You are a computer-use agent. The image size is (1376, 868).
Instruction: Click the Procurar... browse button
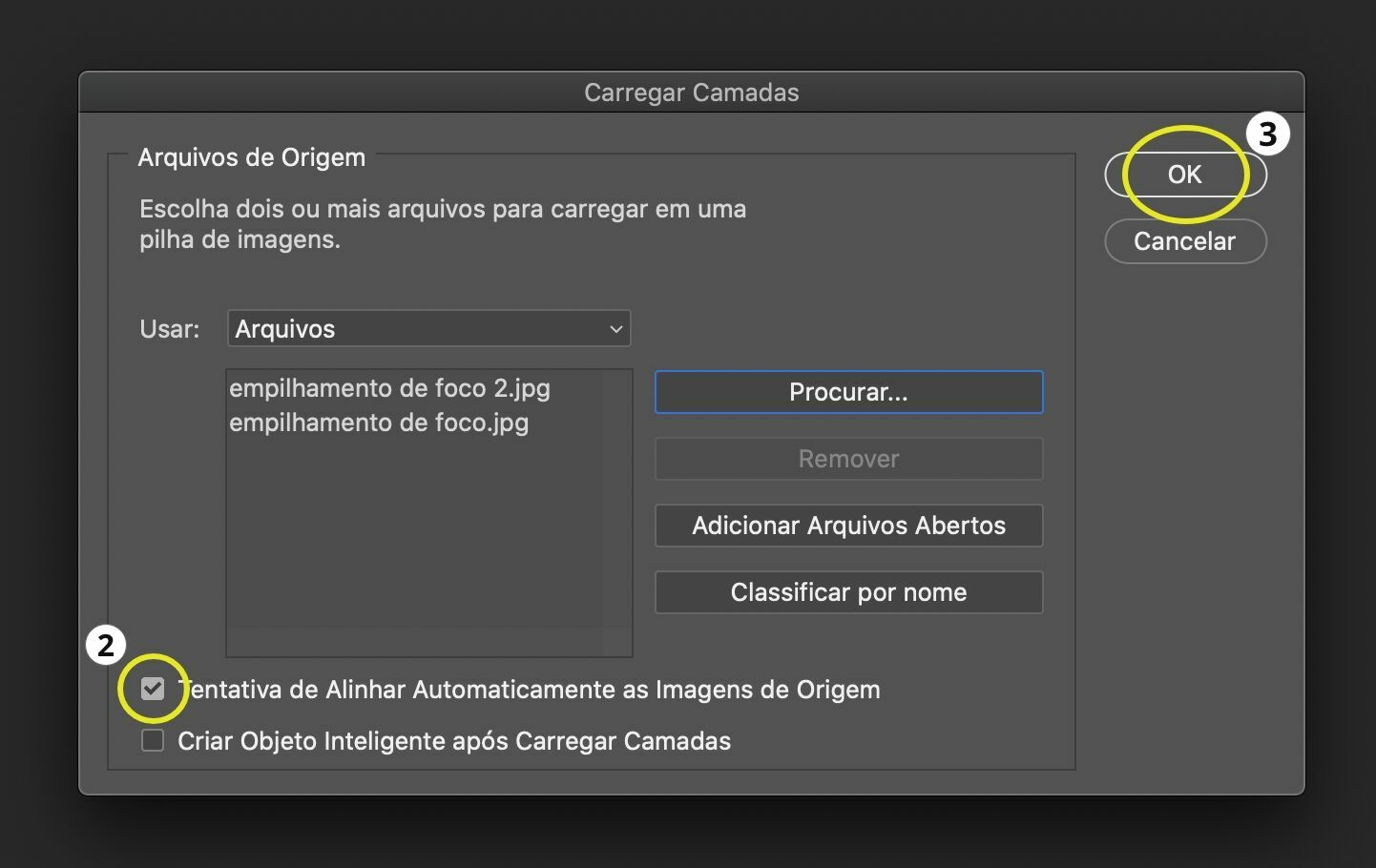[x=848, y=392]
